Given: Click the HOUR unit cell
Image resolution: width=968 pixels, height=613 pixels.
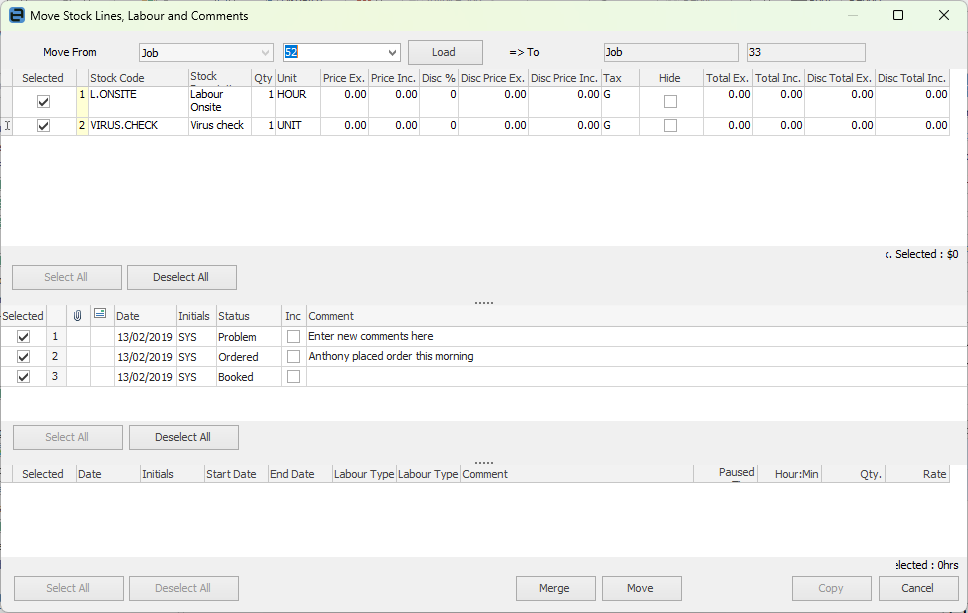Looking at the screenshot, I should [298, 101].
